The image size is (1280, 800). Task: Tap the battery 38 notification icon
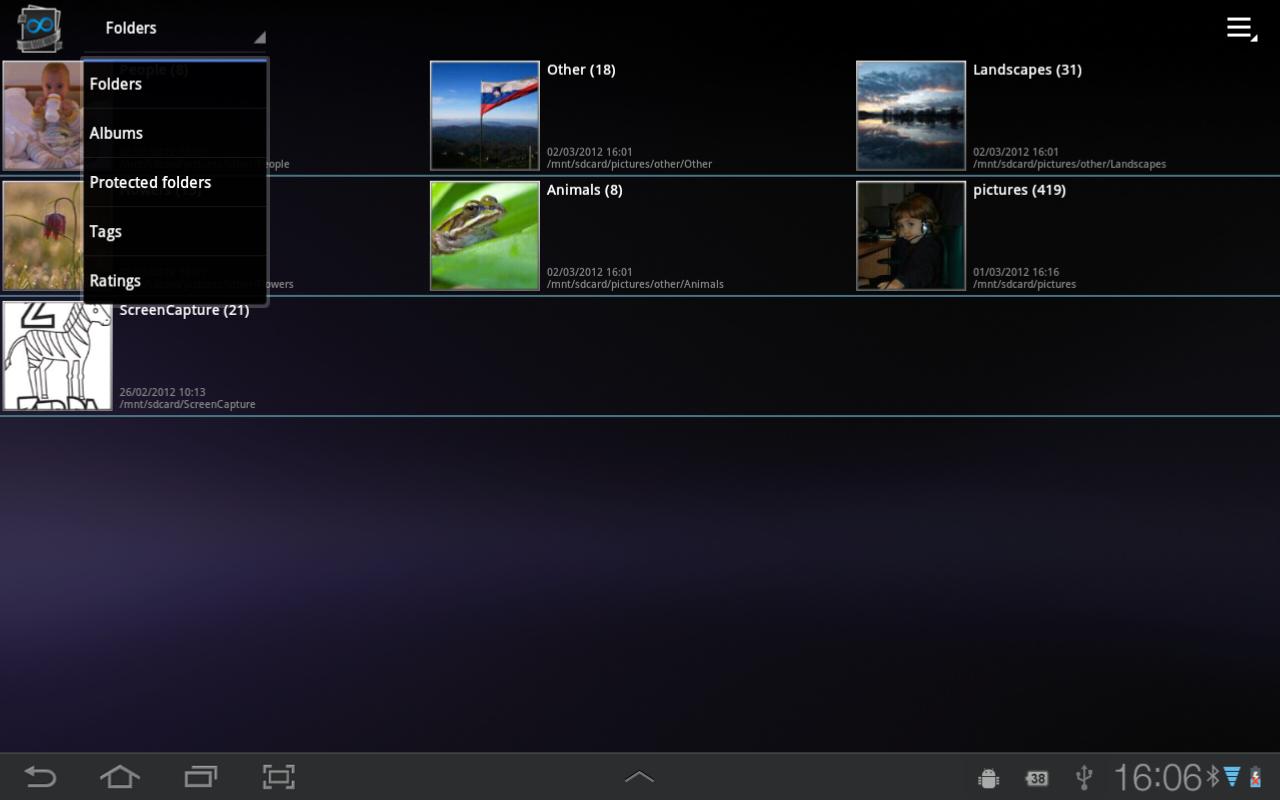pyautogui.click(x=1037, y=778)
